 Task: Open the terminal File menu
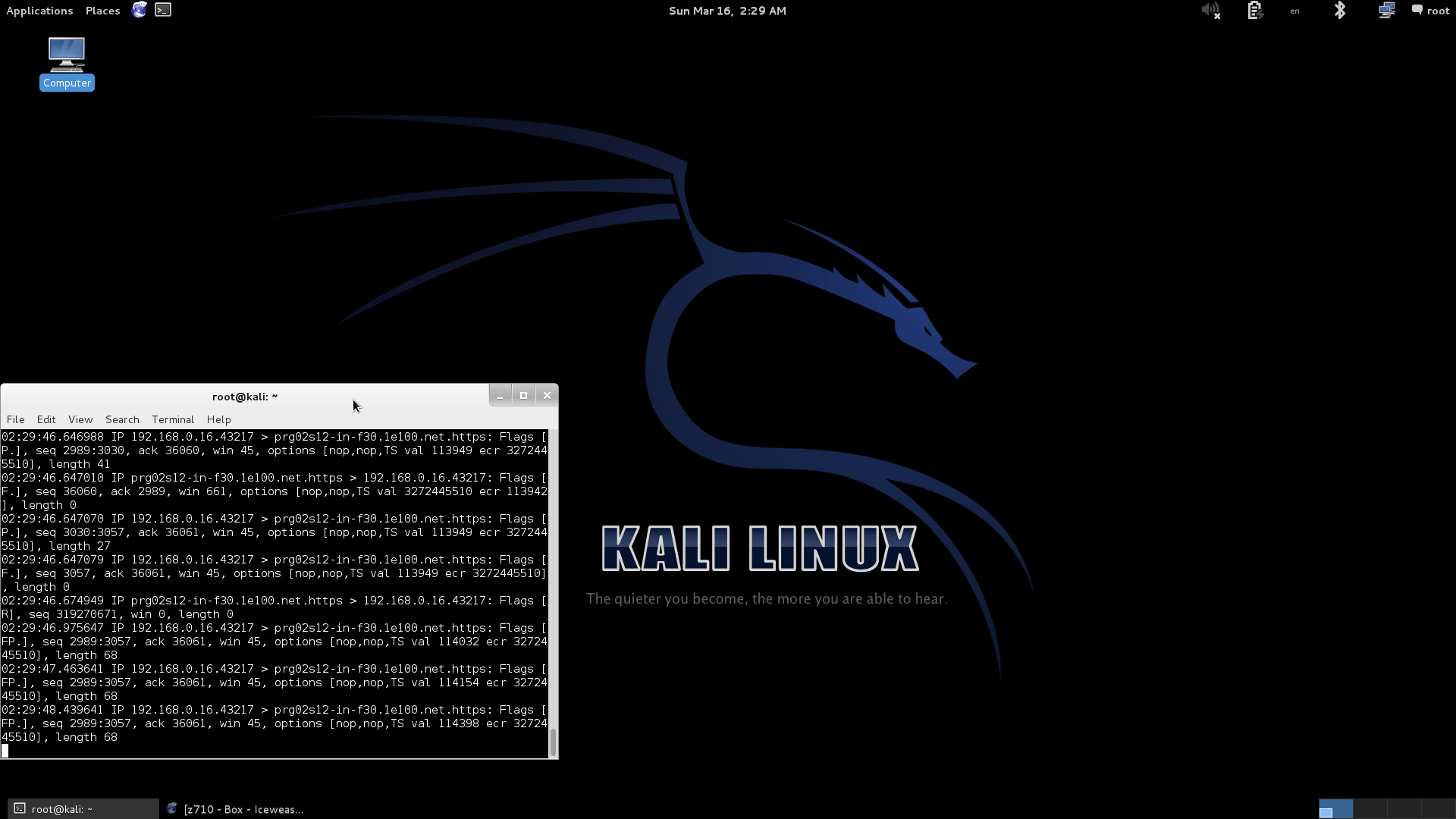15,419
